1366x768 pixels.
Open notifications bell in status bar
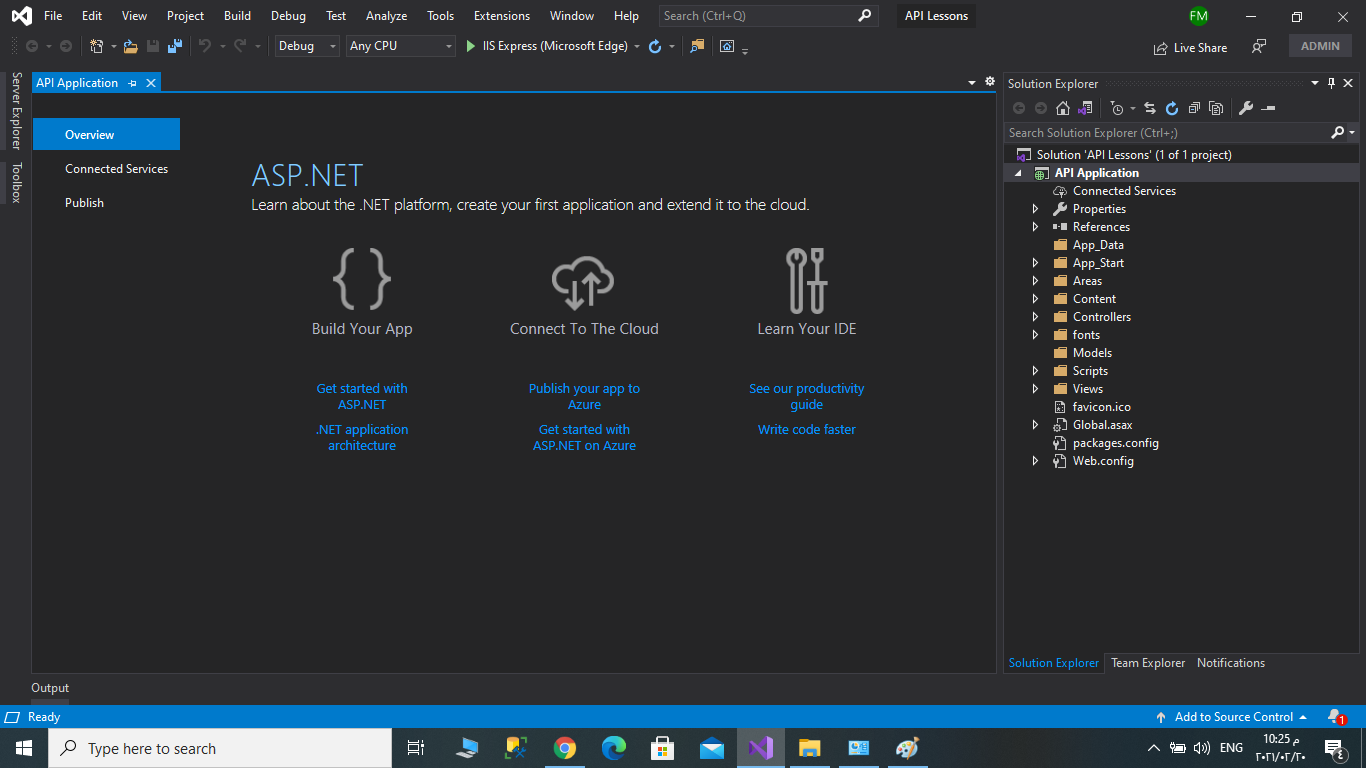pyautogui.click(x=1335, y=717)
